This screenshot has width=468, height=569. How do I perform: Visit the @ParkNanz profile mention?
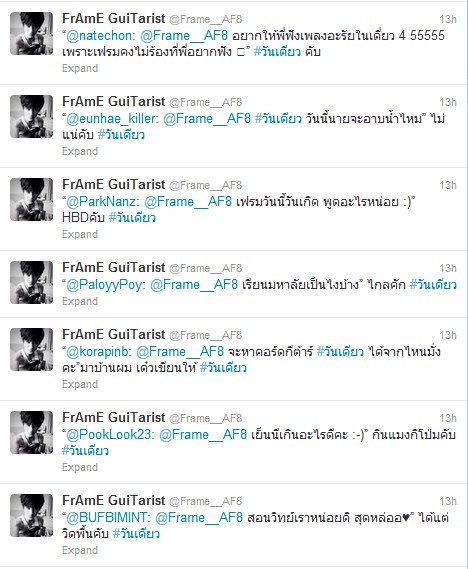(x=101, y=202)
